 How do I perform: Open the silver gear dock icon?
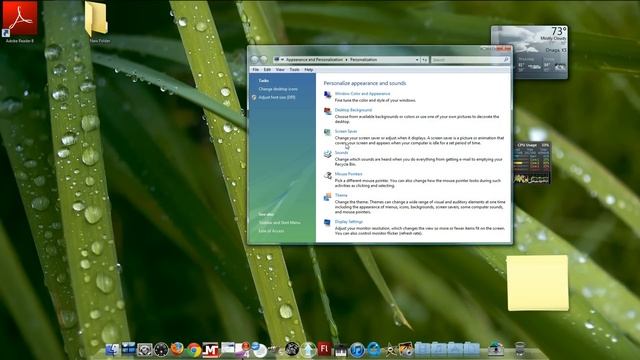coord(144,350)
